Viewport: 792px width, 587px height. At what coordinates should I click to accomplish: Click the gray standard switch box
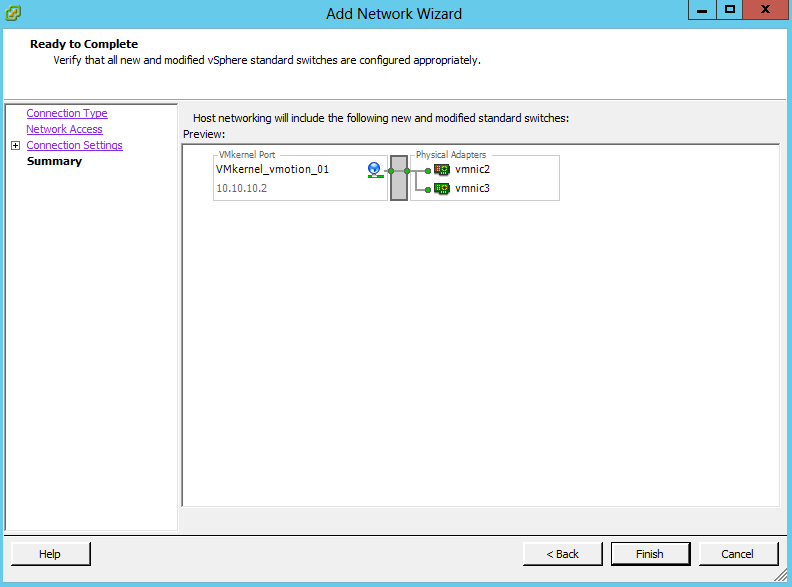(x=399, y=178)
